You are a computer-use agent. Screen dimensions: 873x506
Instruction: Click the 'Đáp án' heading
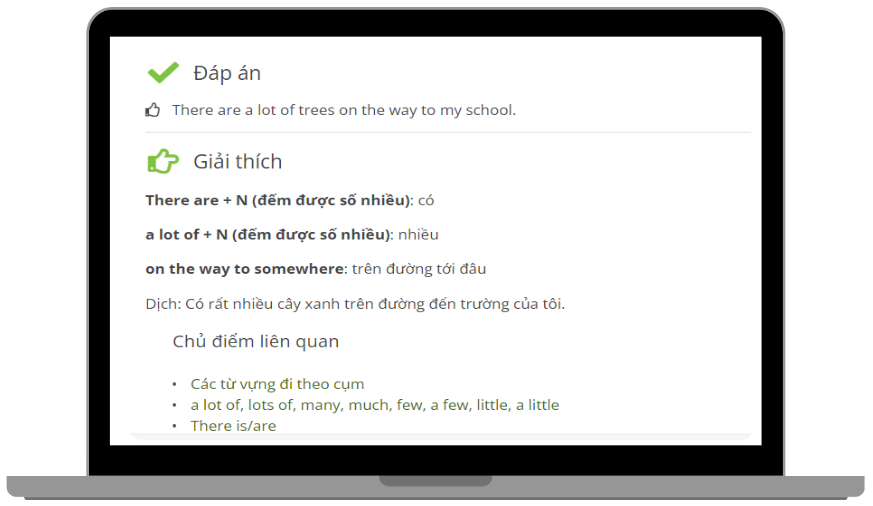click(x=227, y=73)
